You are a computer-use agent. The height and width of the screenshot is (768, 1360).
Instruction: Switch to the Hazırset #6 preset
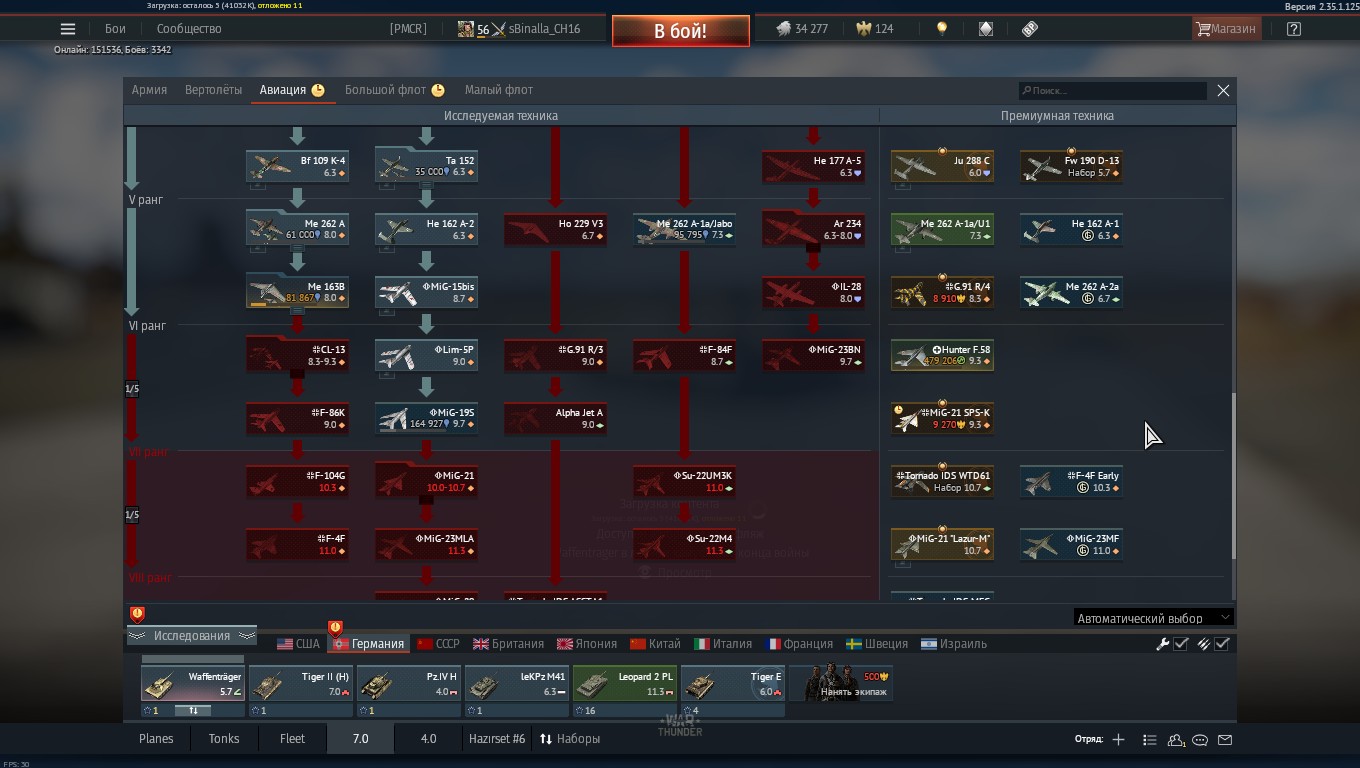(497, 739)
